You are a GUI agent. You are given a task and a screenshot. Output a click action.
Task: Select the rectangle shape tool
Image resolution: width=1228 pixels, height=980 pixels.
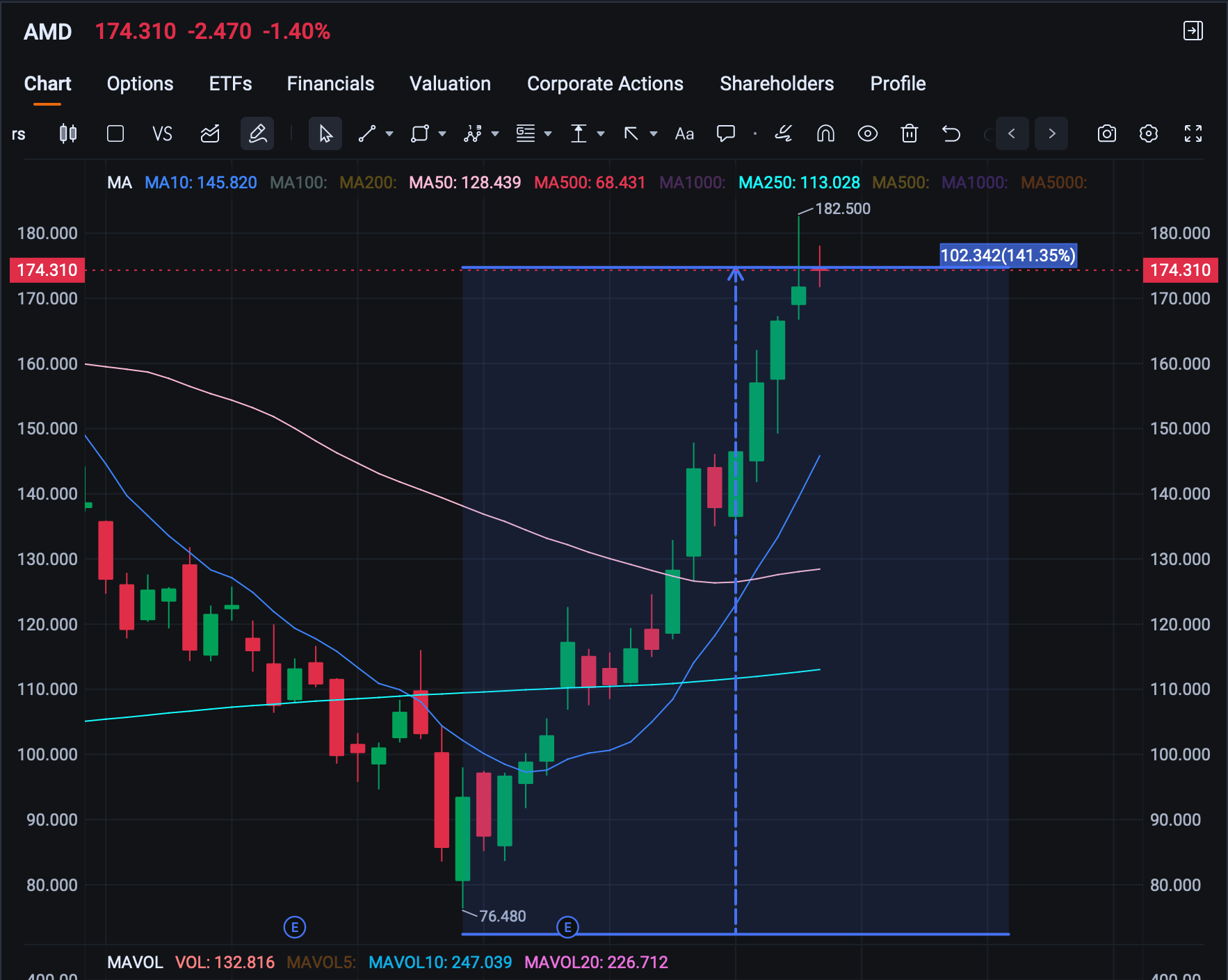tap(419, 133)
